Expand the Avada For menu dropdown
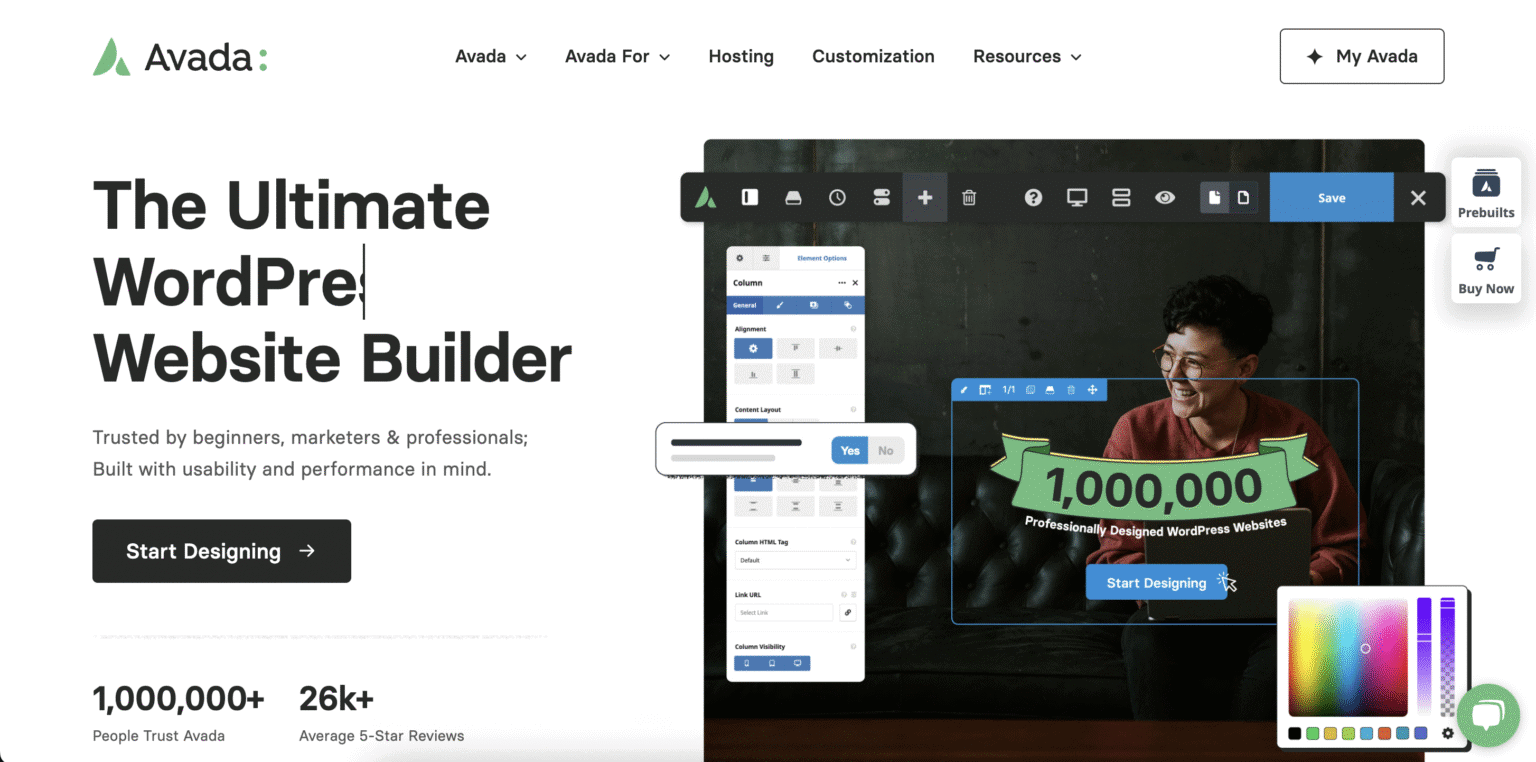 pyautogui.click(x=617, y=57)
